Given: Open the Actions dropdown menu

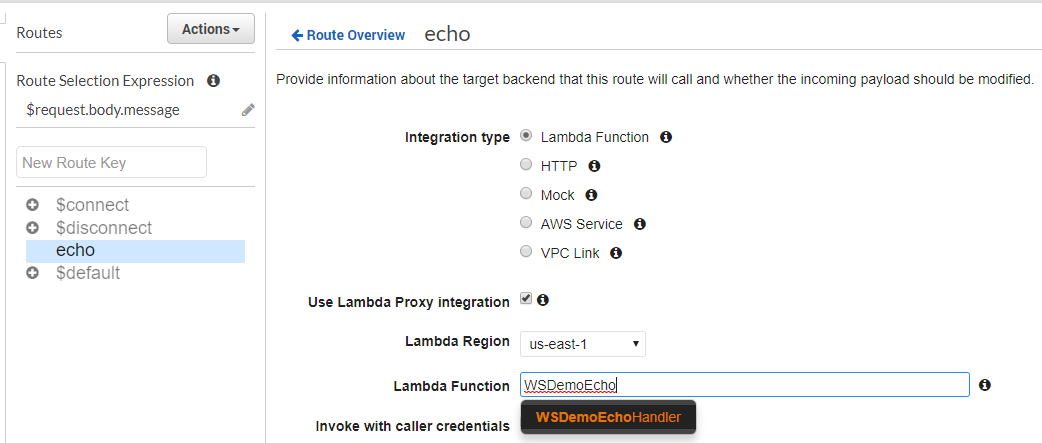Looking at the screenshot, I should tap(210, 29).
